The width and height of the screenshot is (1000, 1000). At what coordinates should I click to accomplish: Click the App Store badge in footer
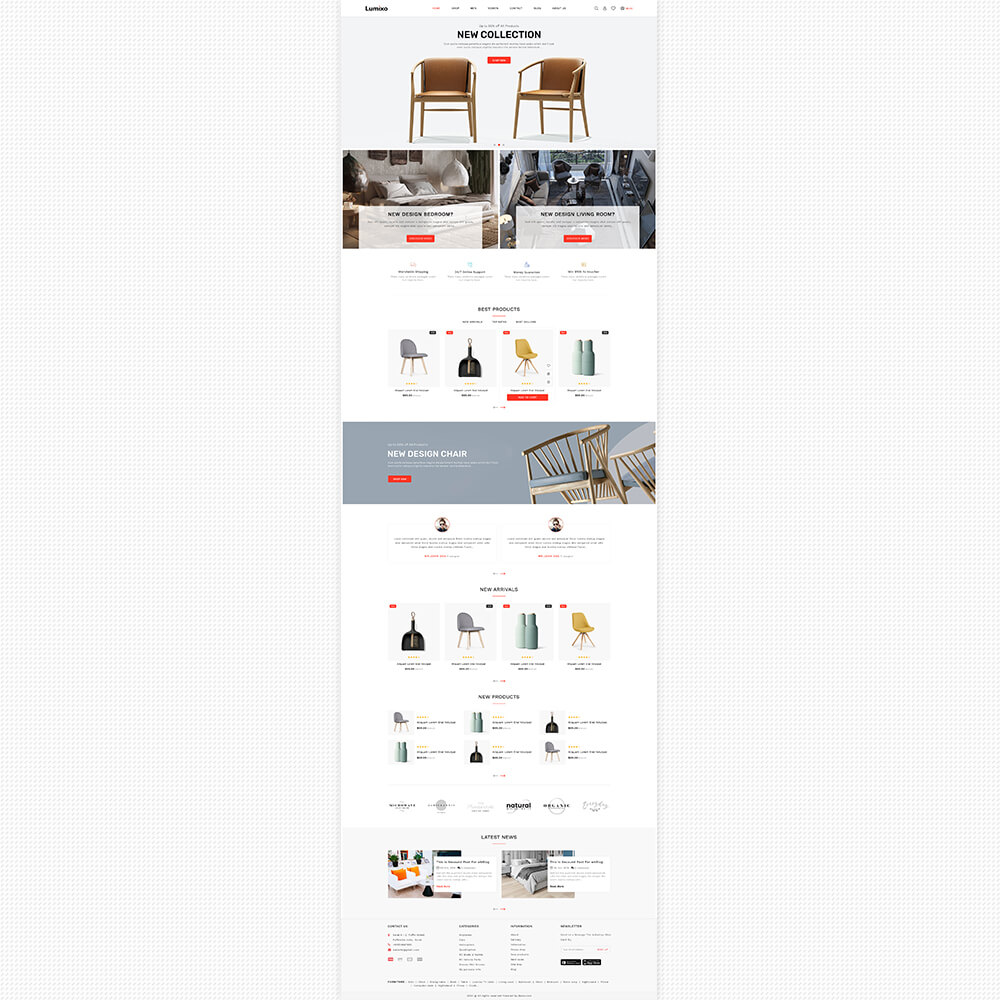pos(592,962)
